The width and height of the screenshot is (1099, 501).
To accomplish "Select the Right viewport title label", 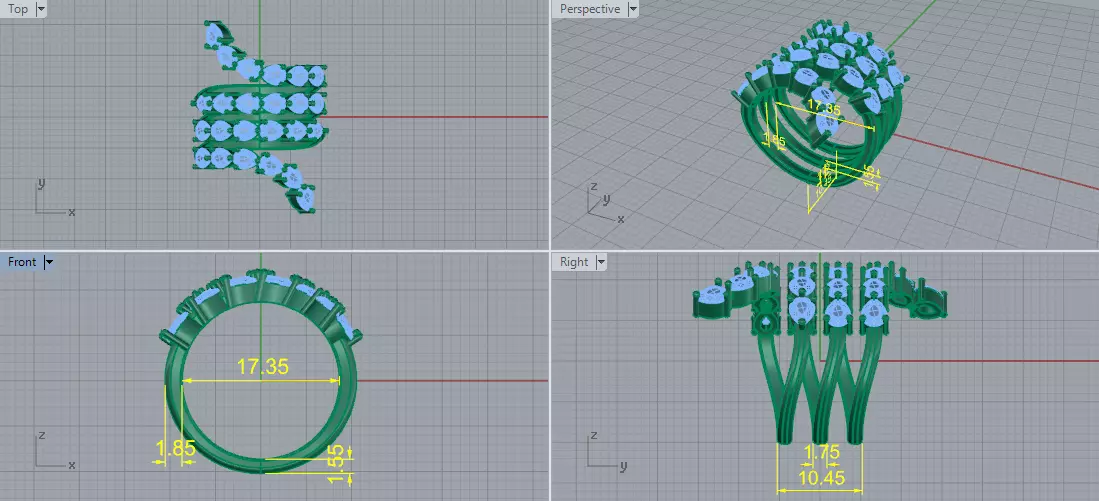I will [574, 262].
